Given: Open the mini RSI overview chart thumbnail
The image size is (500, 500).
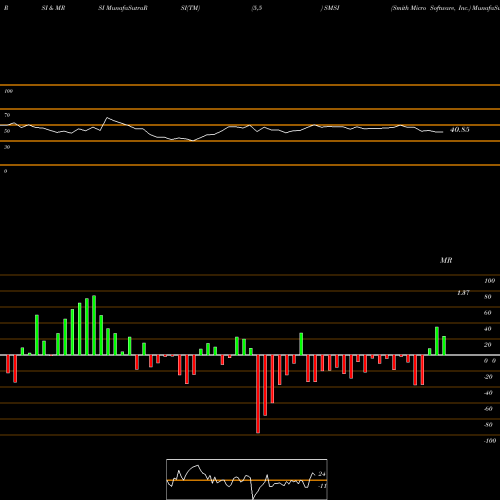Looking at the screenshot, I should (247, 479).
